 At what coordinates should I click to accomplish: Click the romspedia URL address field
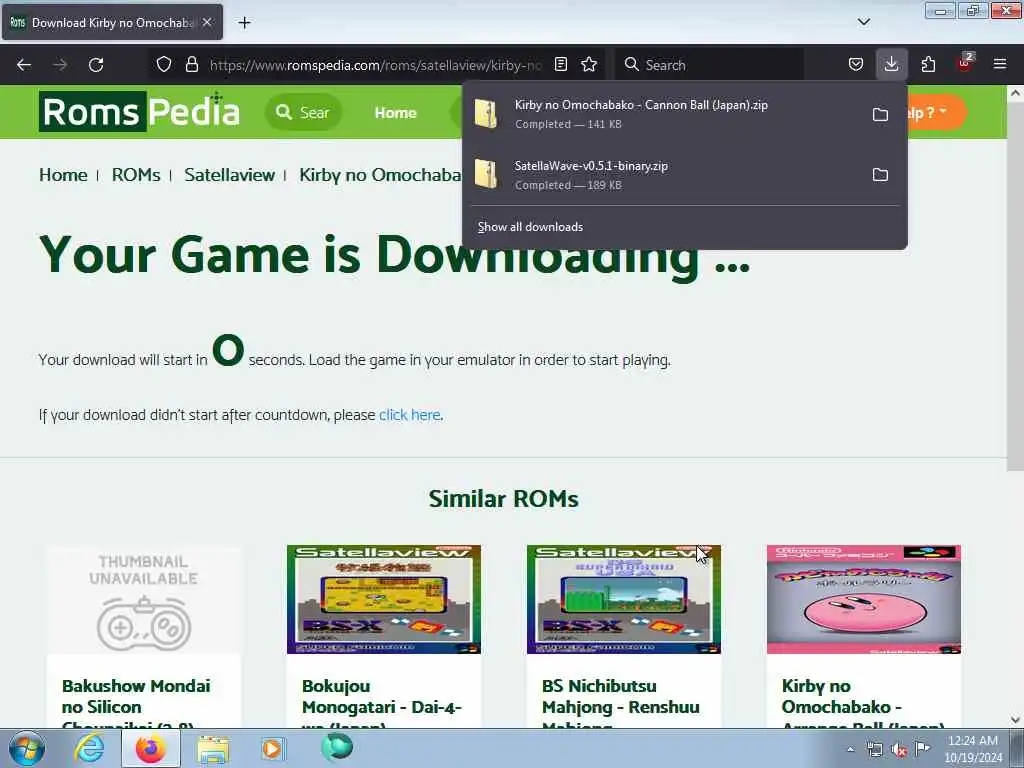[375, 65]
